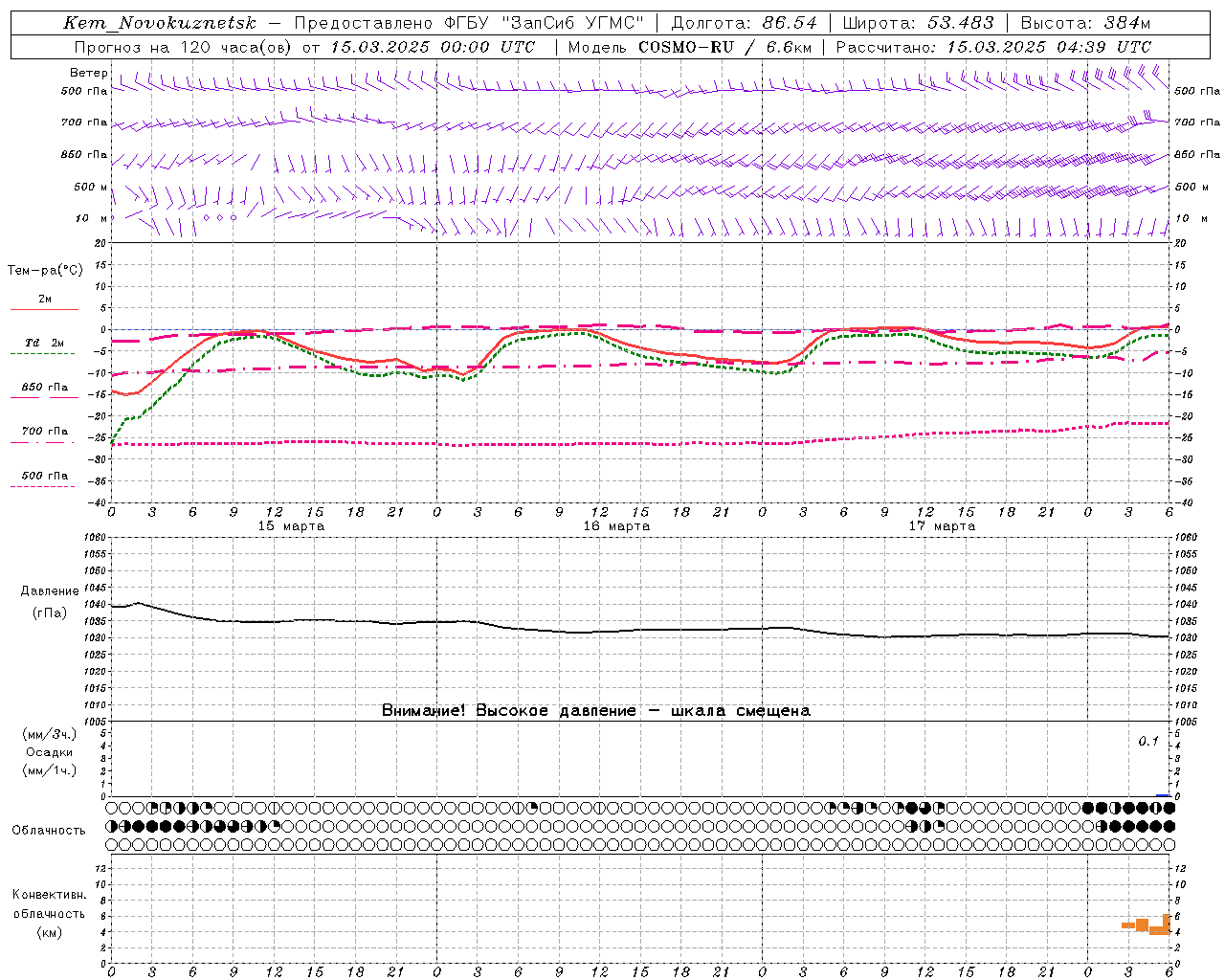Click the '16 марта' date label
1225x980 pixels.
click(x=616, y=526)
